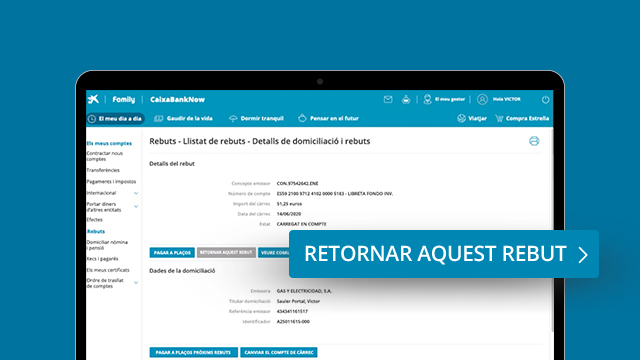Click the VEURE COMU... button
Image resolution: width=640 pixels, height=360 pixels.
click(x=273, y=253)
